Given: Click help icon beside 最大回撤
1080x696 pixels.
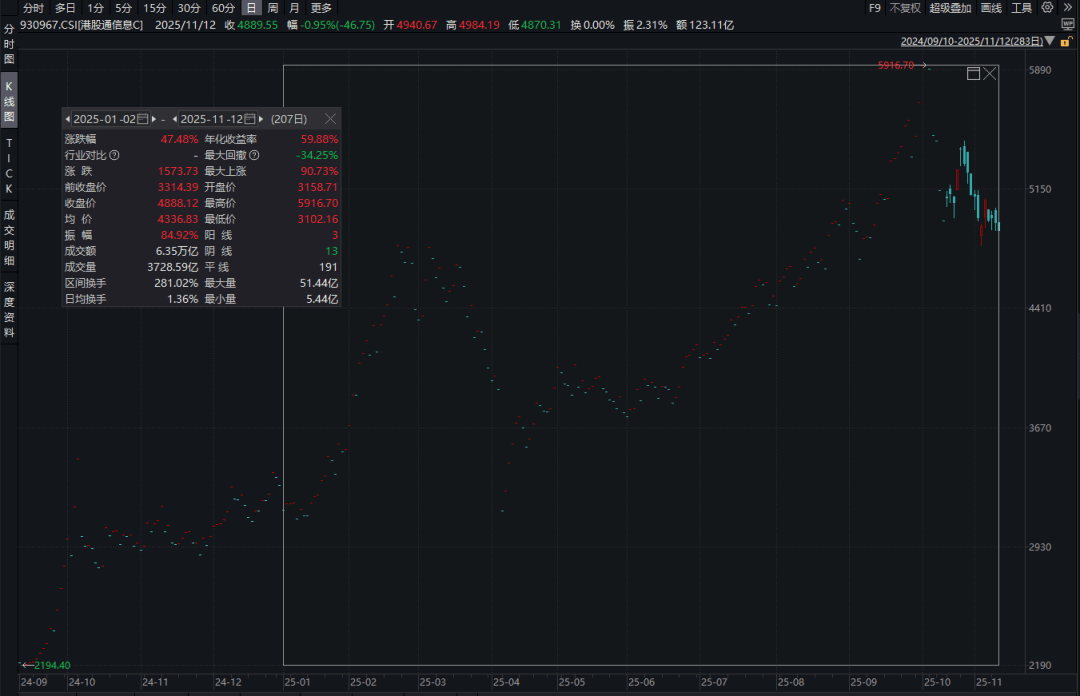Looking at the screenshot, I should [254, 155].
